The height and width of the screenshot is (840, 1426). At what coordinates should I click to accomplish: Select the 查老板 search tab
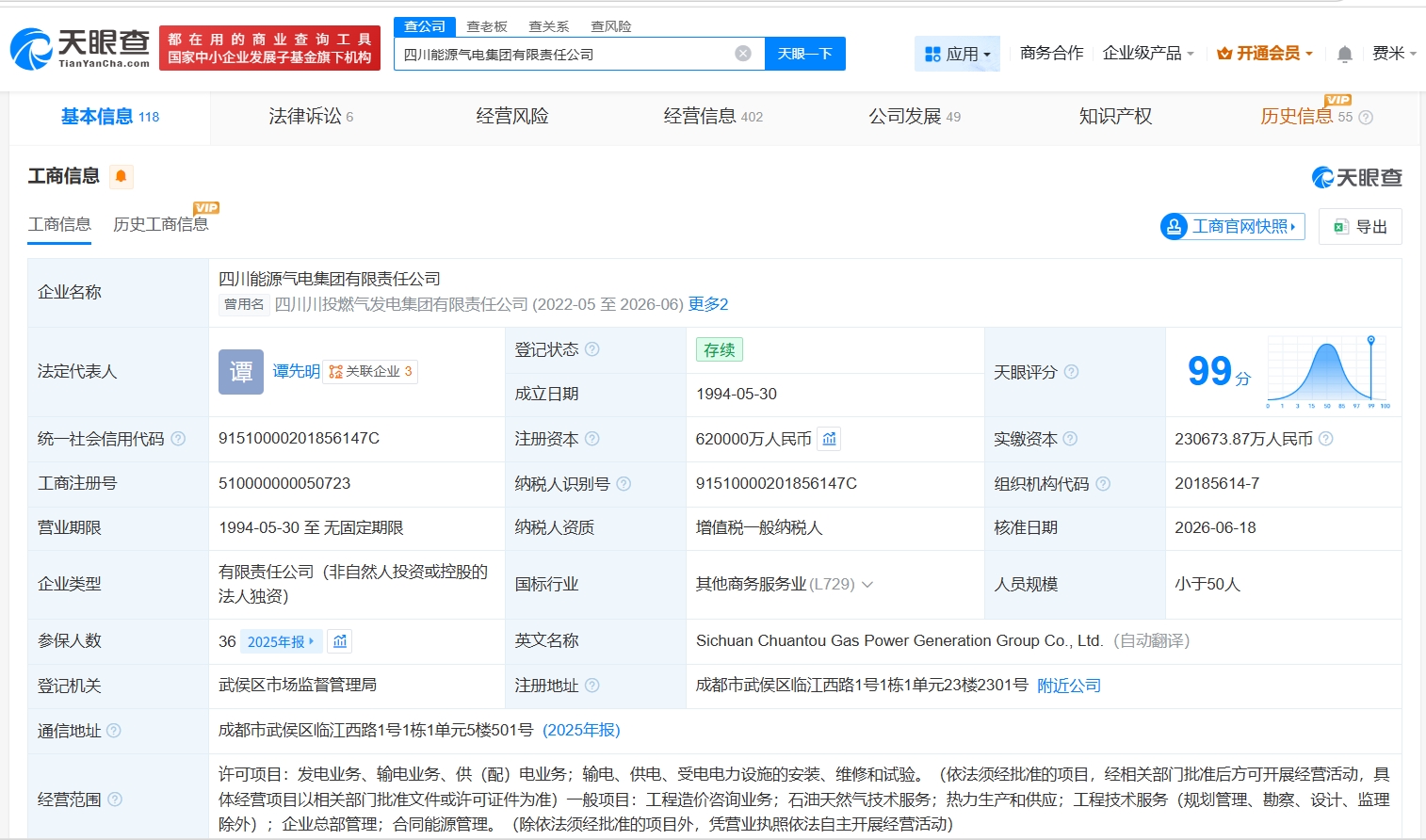tap(487, 26)
